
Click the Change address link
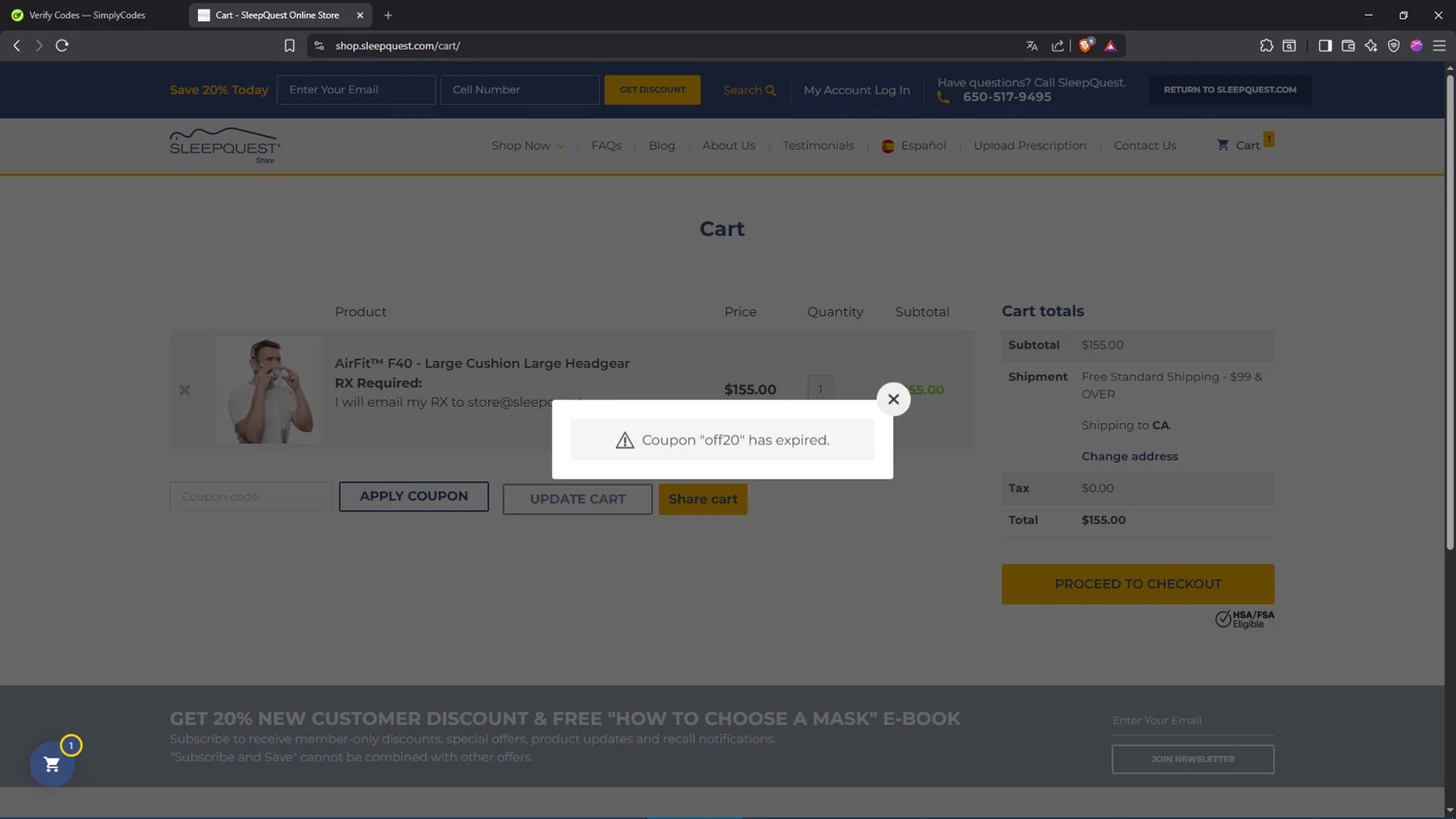1130,456
